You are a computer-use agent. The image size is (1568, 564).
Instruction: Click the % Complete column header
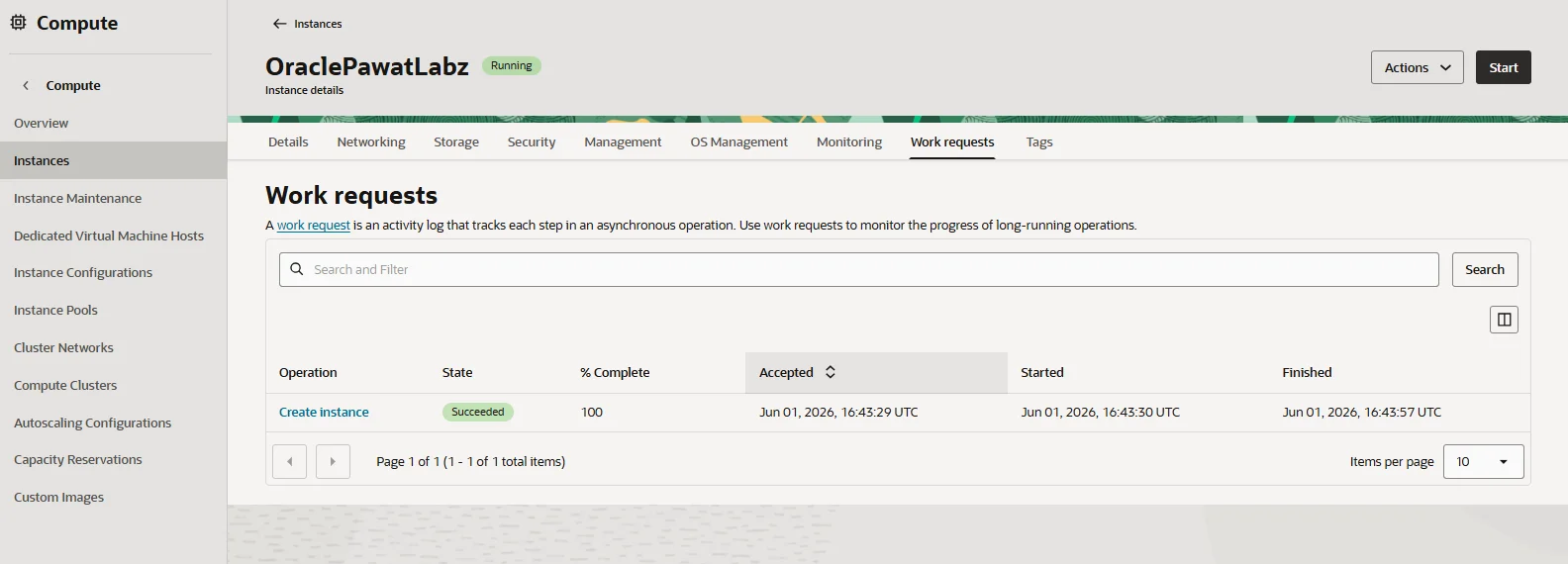click(x=615, y=373)
